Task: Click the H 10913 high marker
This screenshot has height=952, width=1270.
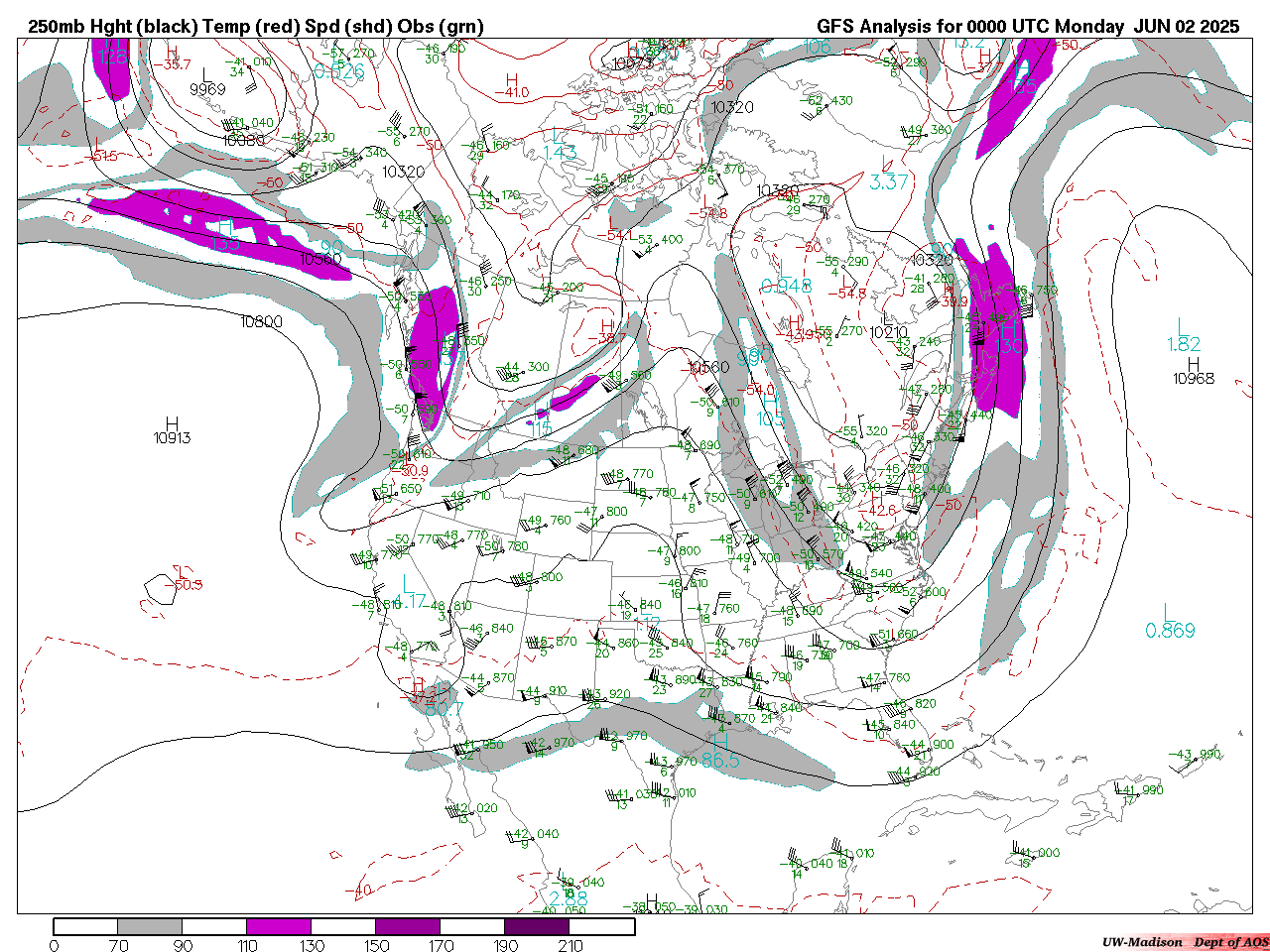Action: (173, 430)
